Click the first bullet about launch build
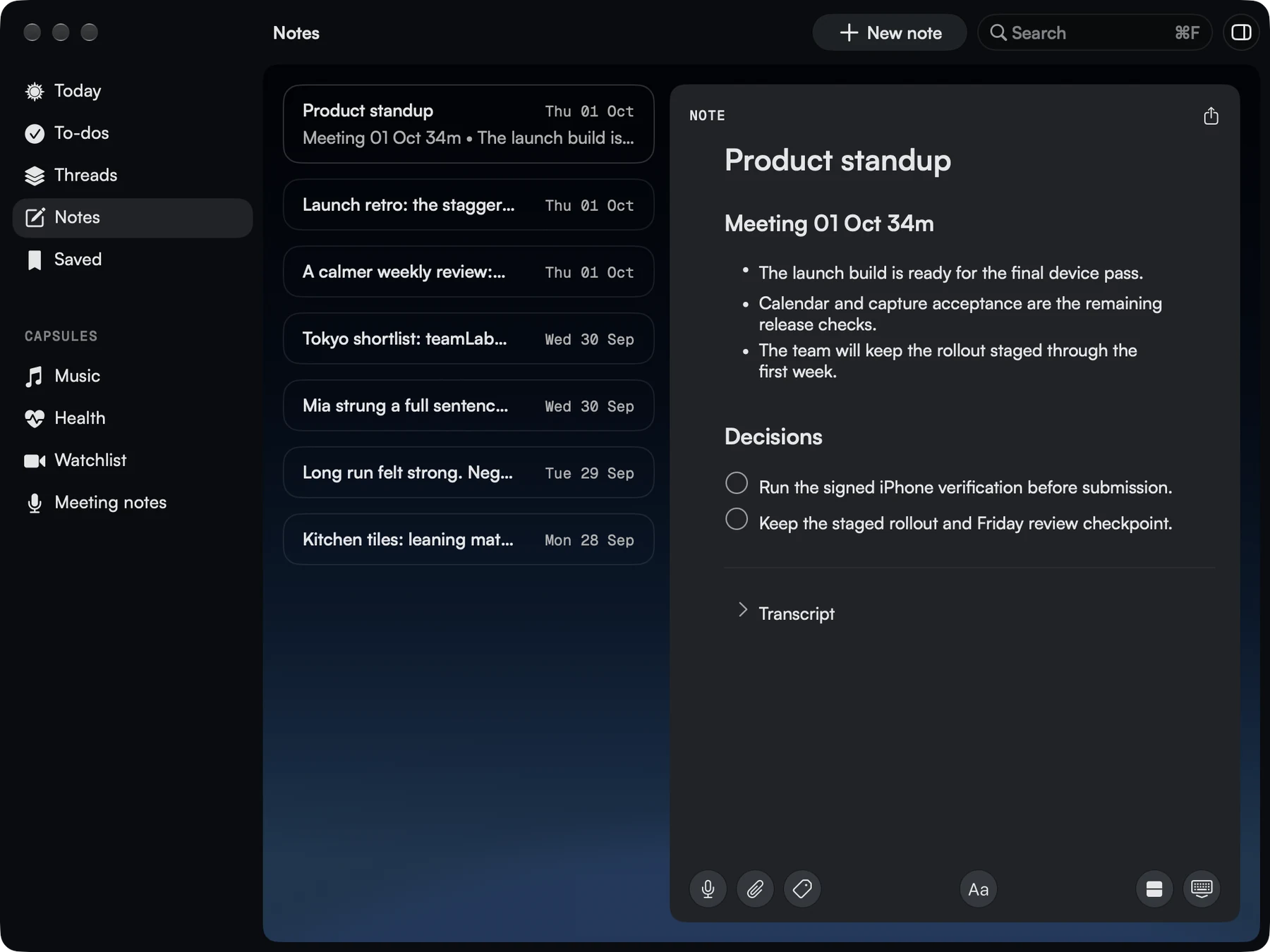 pyautogui.click(x=950, y=273)
